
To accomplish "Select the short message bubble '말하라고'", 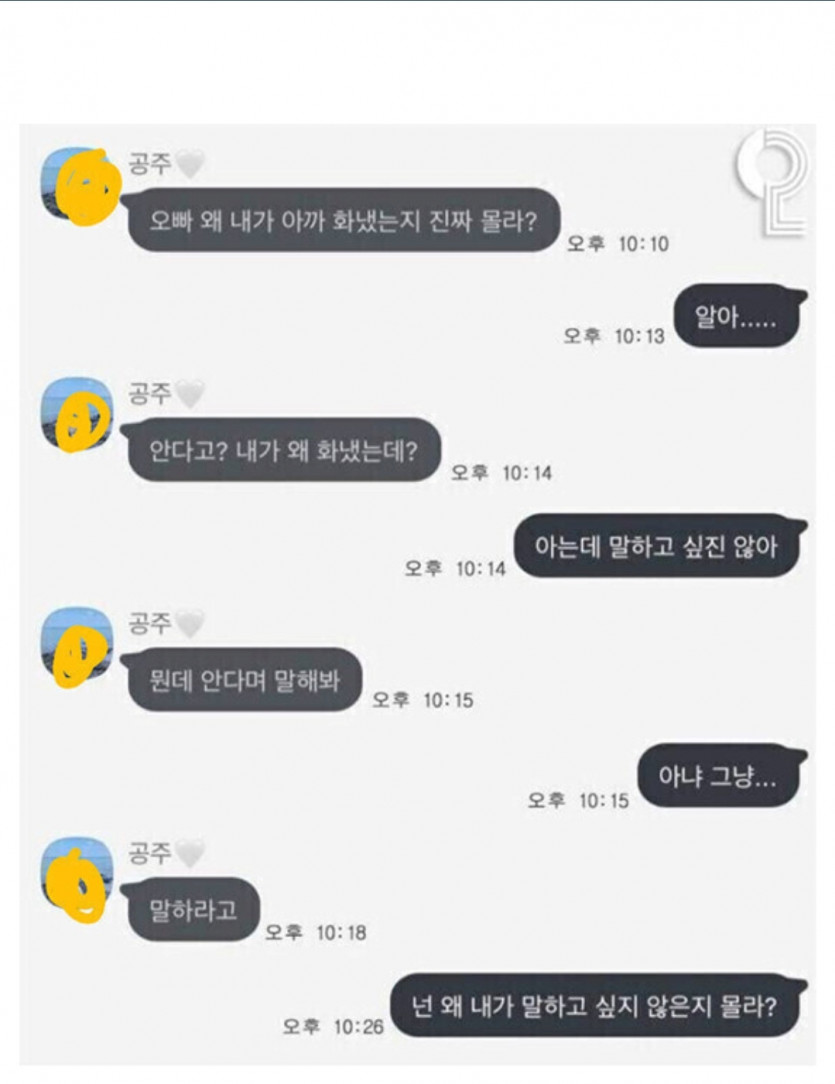I will (x=191, y=910).
